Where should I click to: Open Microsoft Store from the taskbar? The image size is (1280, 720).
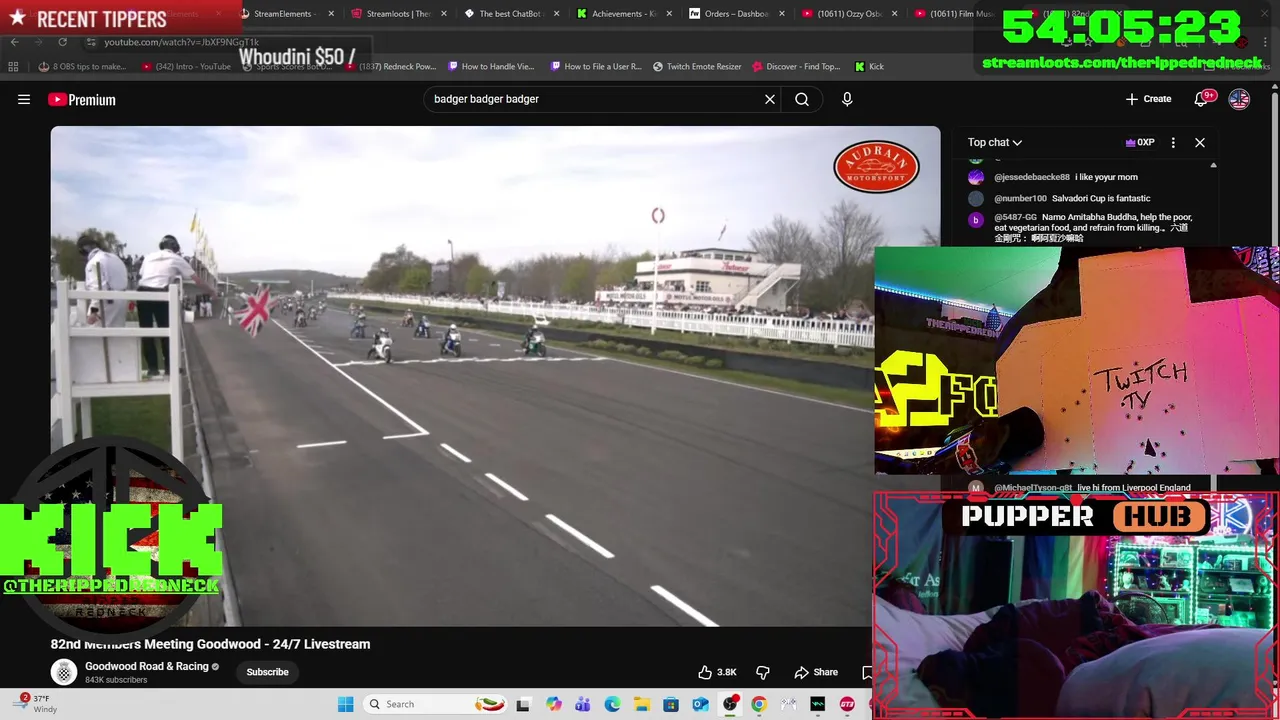pyautogui.click(x=671, y=704)
